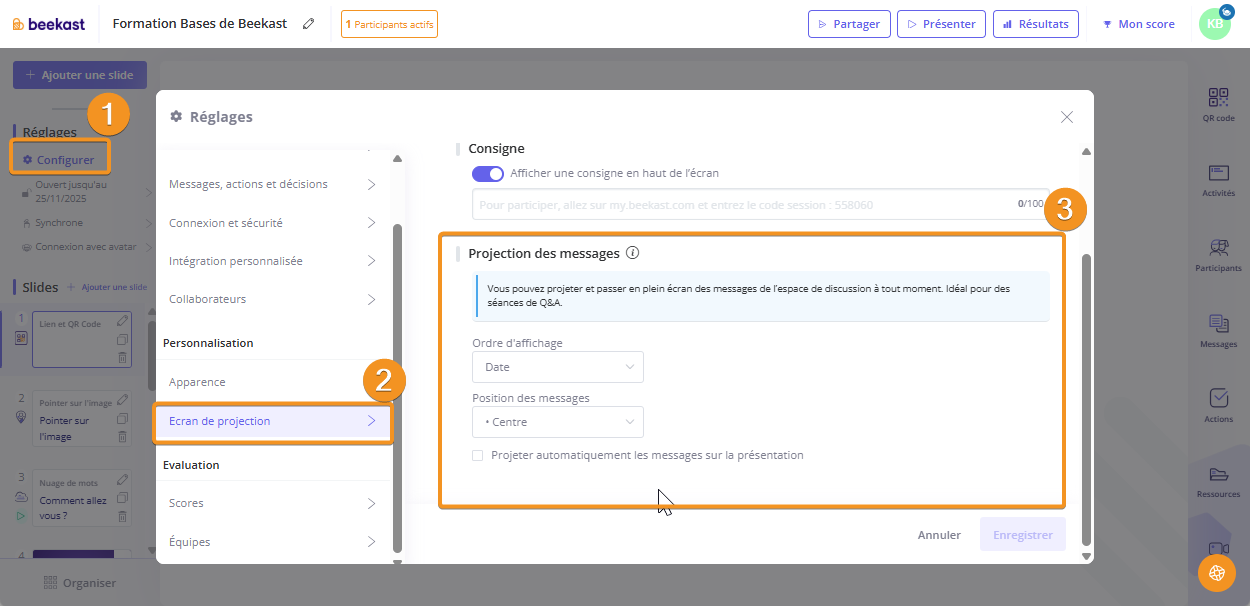The width and height of the screenshot is (1250, 606).
Task: Click the pencil icon to rename session
Action: coord(308,24)
